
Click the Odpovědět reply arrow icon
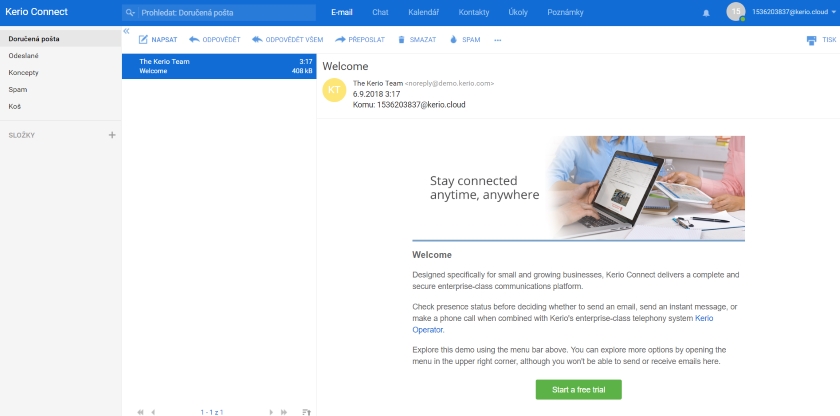(194, 40)
